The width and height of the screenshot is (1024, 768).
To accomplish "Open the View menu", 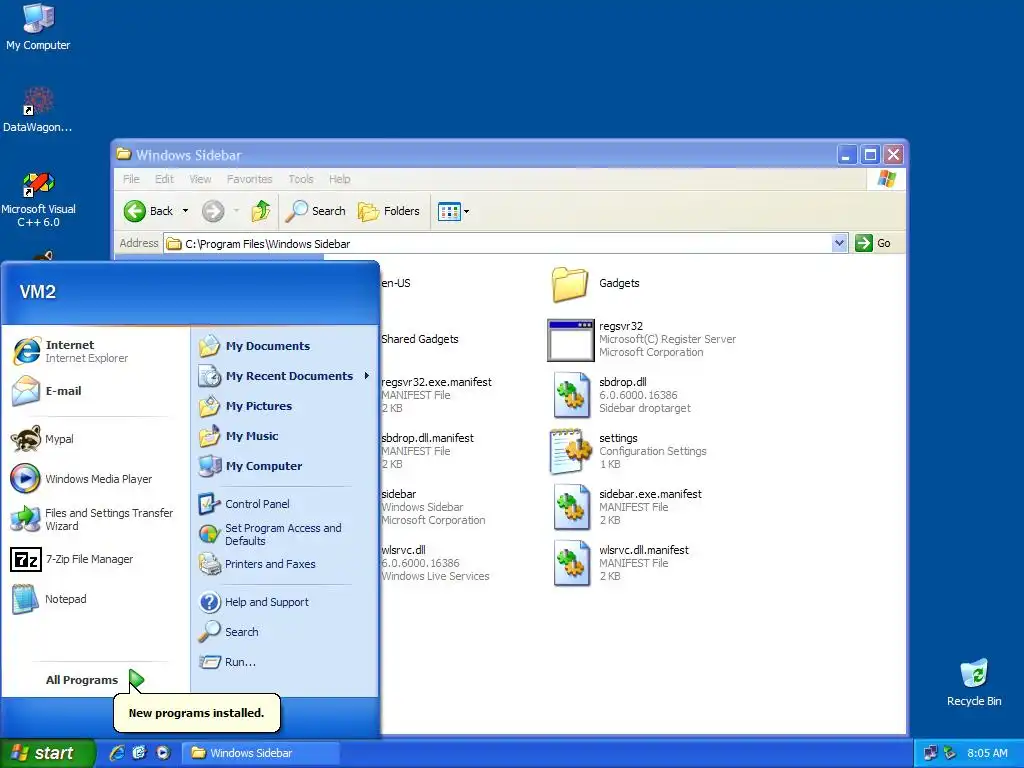I will (x=200, y=179).
